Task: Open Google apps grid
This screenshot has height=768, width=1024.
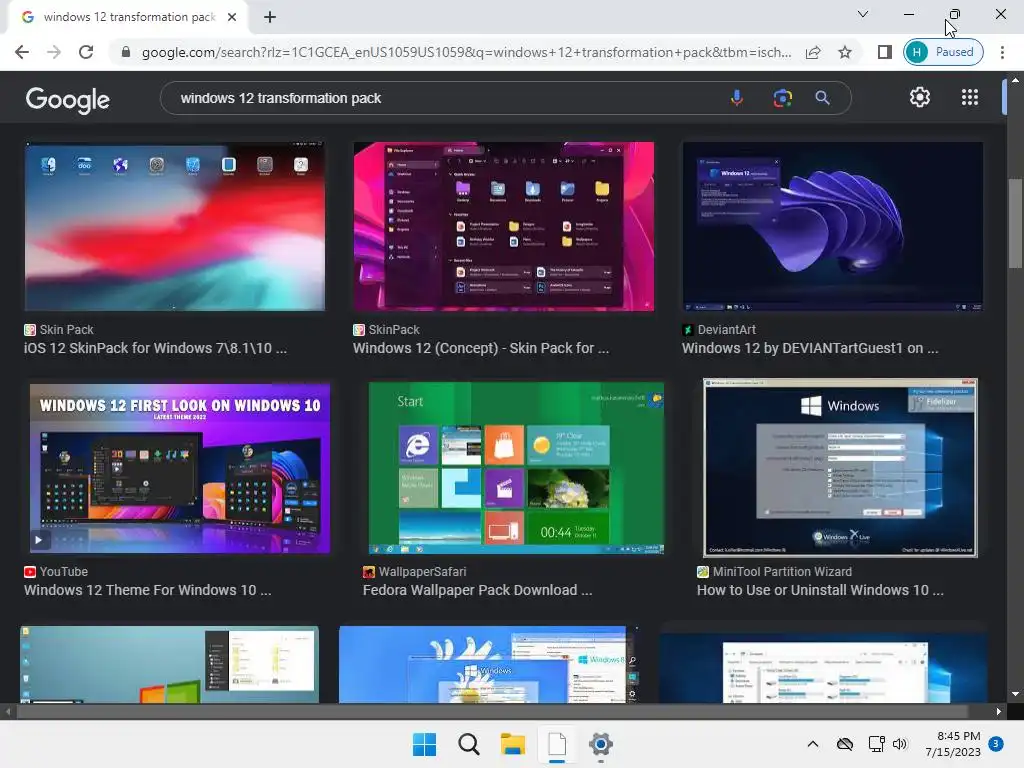Action: pos(970,97)
